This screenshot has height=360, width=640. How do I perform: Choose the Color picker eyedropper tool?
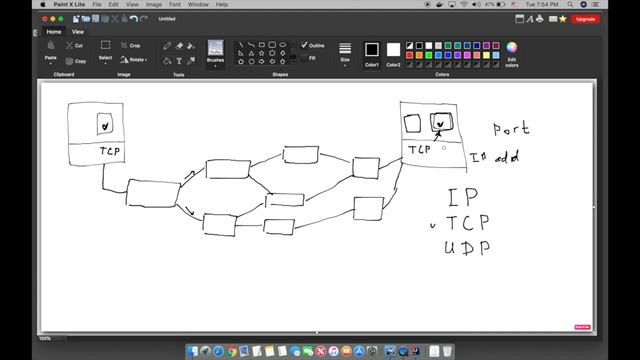[x=191, y=61]
